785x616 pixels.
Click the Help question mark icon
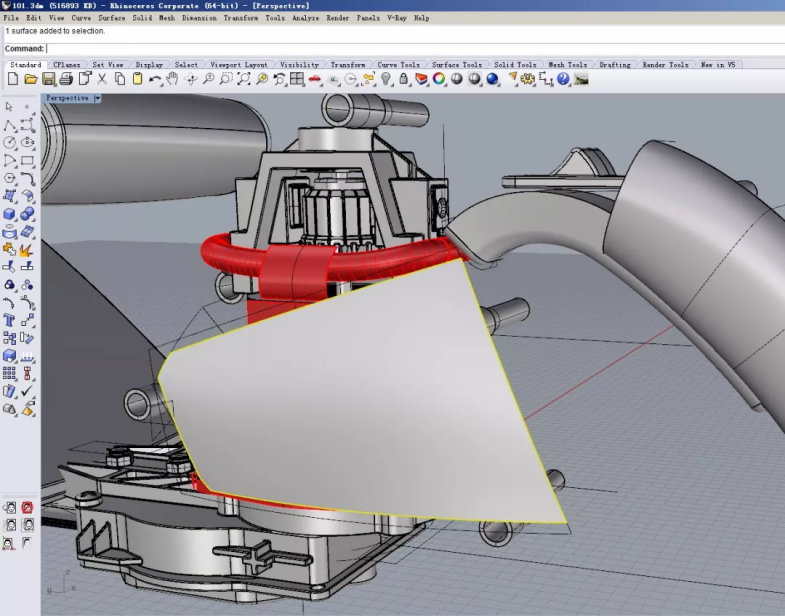click(x=563, y=79)
